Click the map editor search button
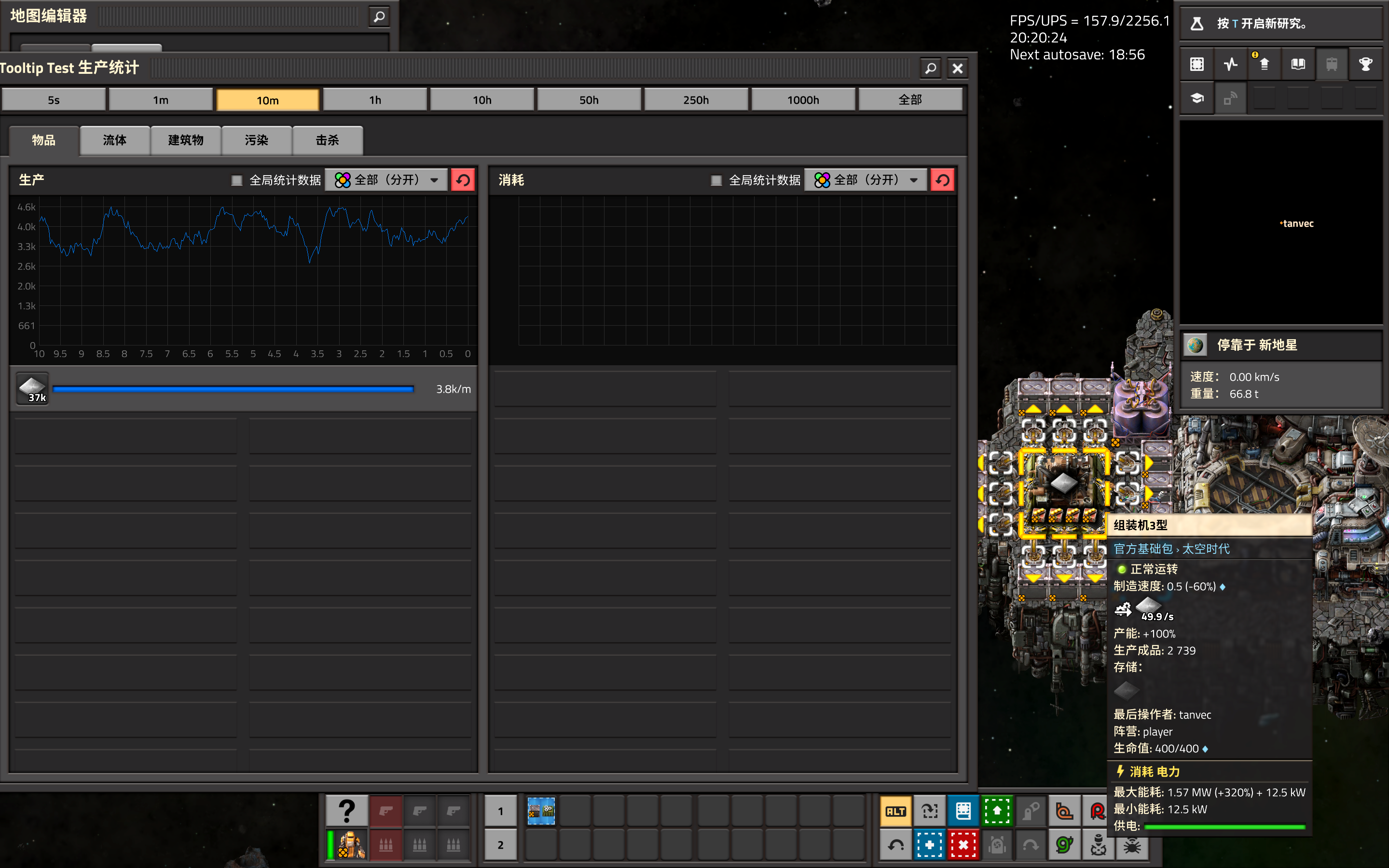Screen dimensions: 1389x868 [x=379, y=17]
